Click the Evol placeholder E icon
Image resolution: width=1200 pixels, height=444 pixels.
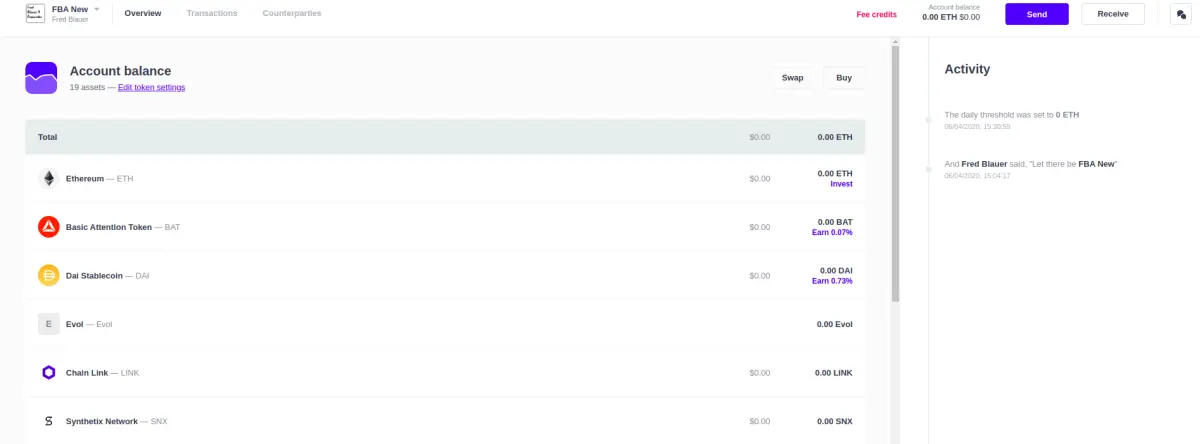click(48, 324)
